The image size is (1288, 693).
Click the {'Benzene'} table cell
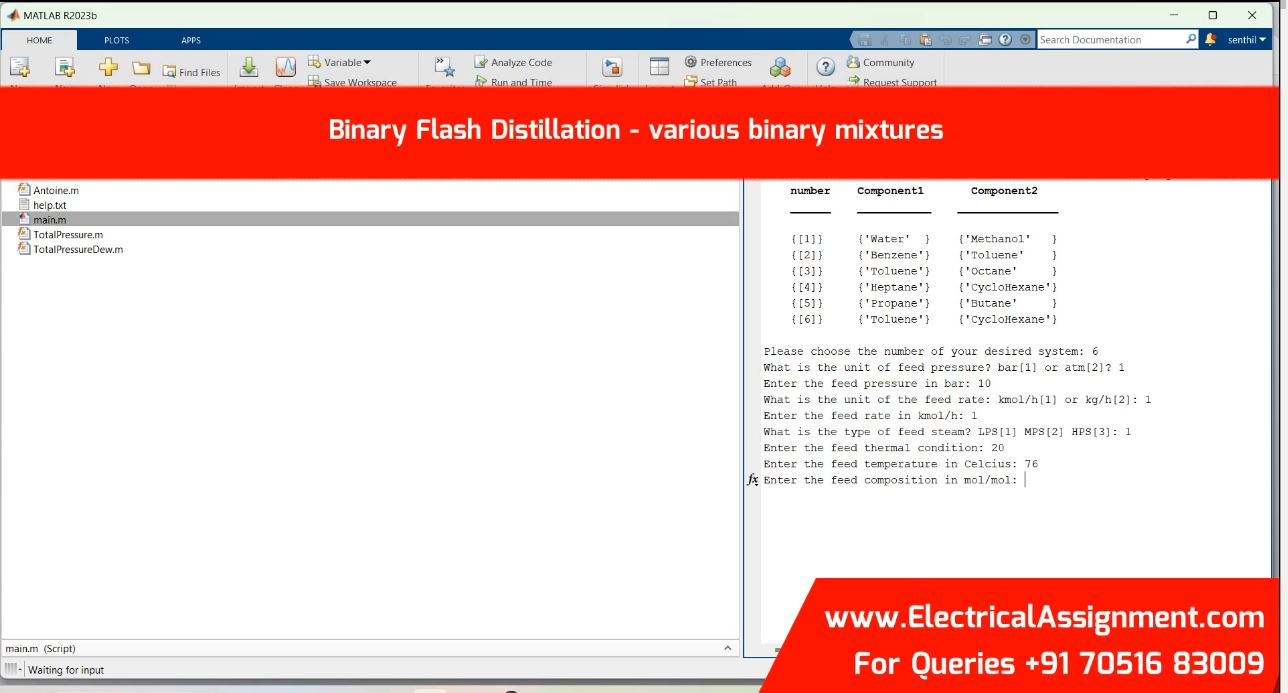(x=894, y=256)
